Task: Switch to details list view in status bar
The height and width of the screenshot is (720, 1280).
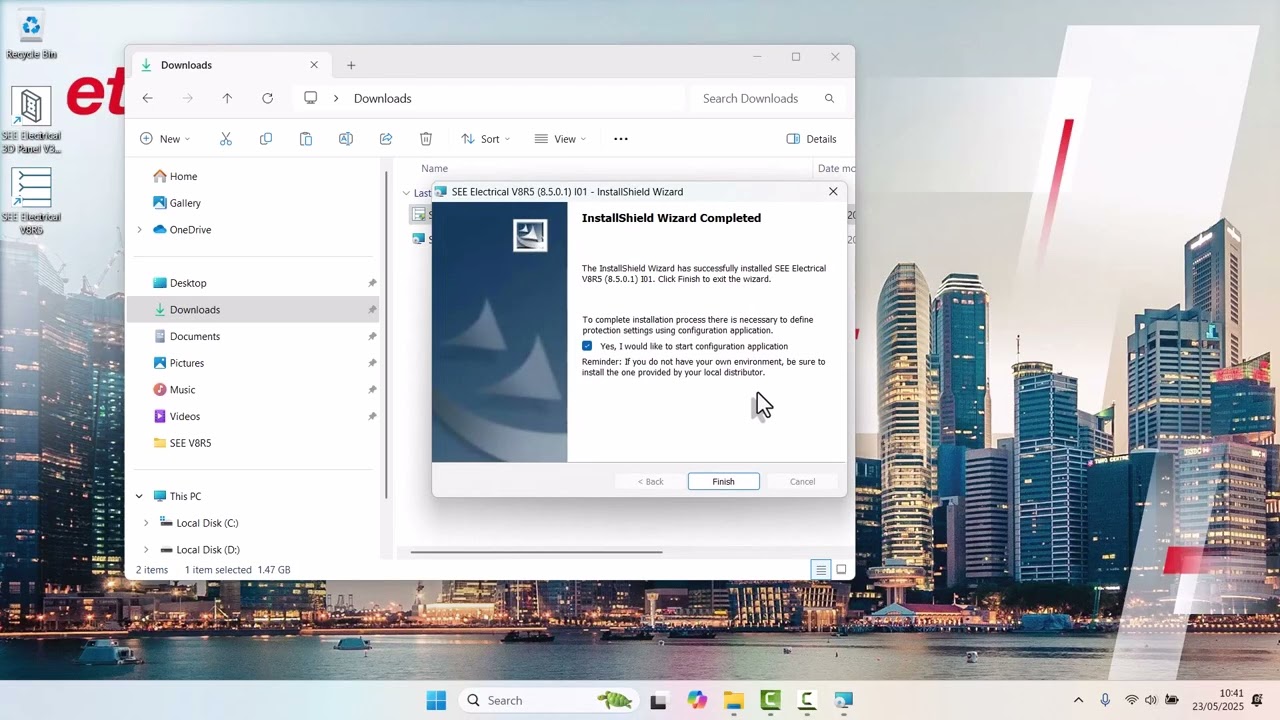Action: pos(821,570)
